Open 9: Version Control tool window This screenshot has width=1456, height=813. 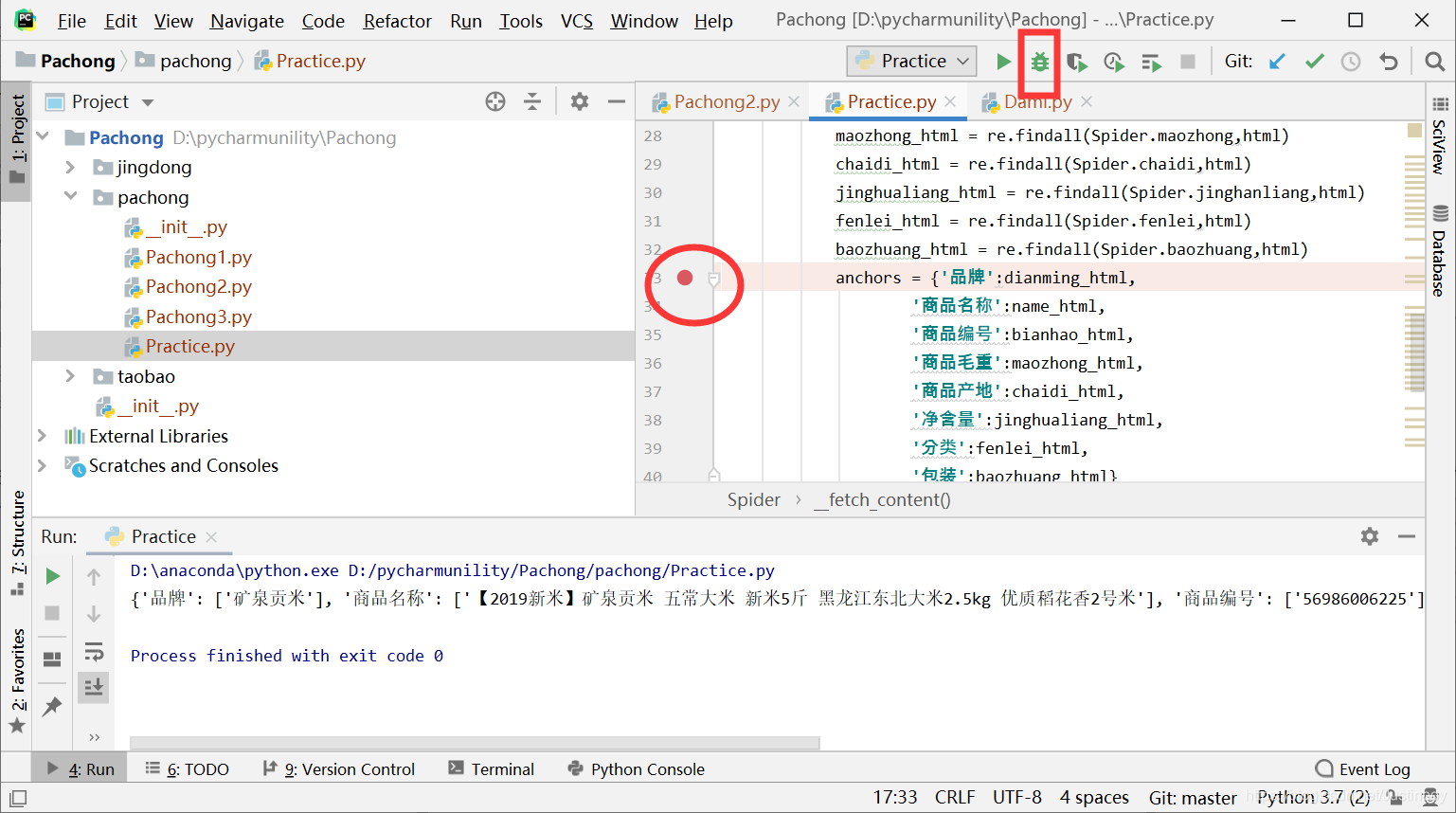coord(338,769)
